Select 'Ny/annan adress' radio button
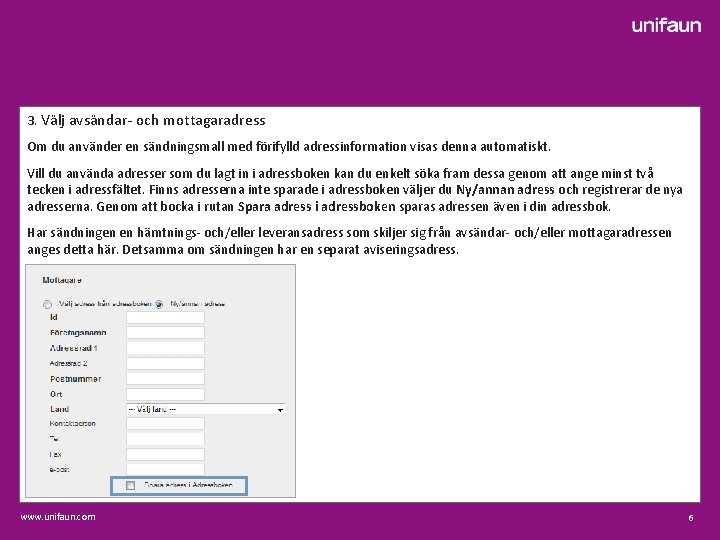The height and width of the screenshot is (540, 720). [159, 304]
